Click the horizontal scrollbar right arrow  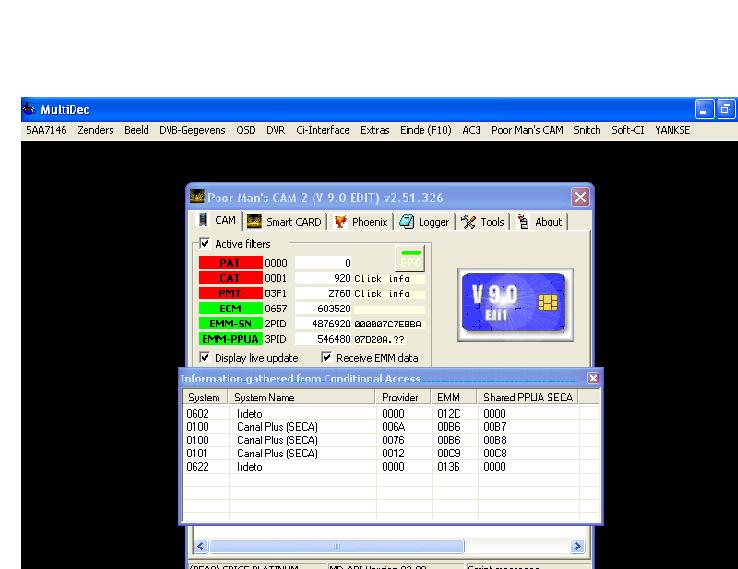coord(578,546)
